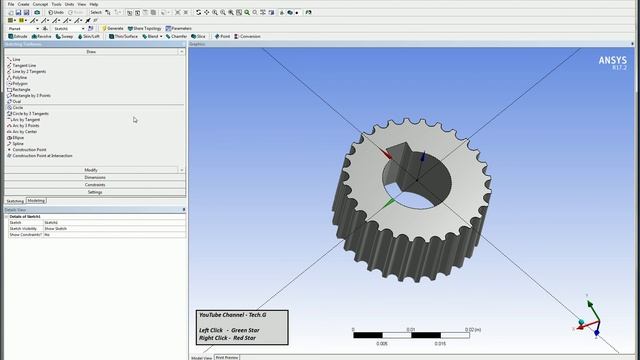Viewport: 640px width, 360px height.
Task: Expand the Modify toolbox
Action: click(x=91, y=170)
